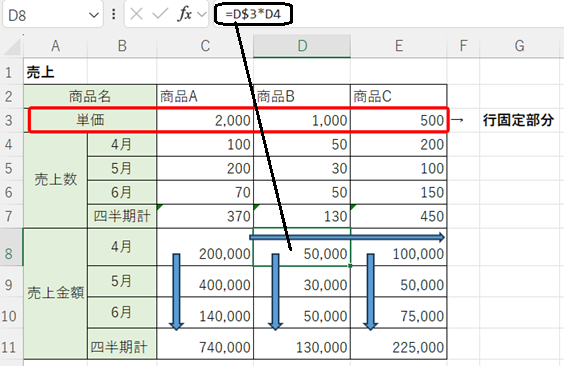564x367 pixels.
Task: Click the 行固定部分 label cell
Action: (x=518, y=121)
